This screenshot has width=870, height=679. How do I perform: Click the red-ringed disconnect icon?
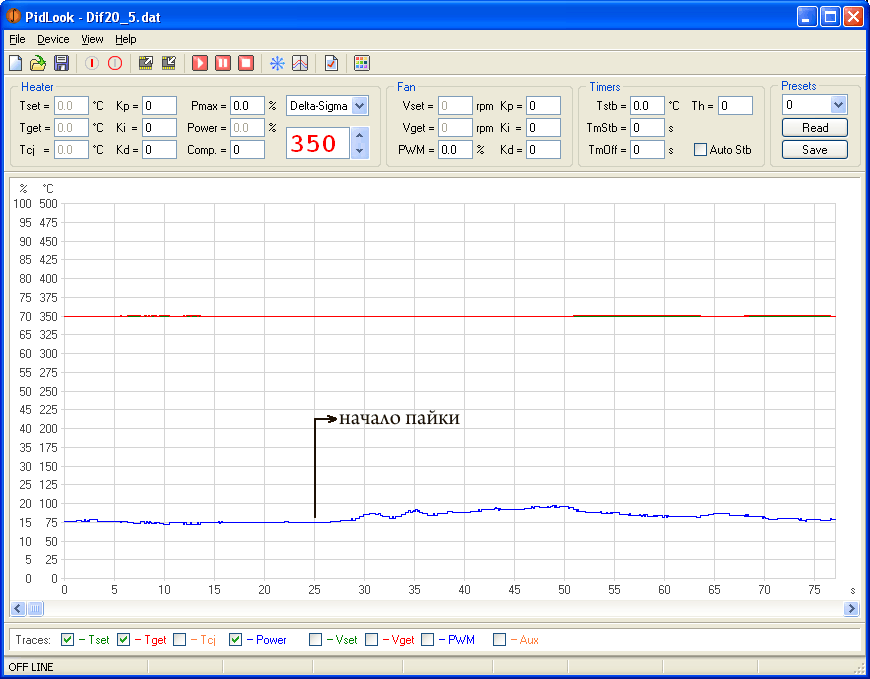point(115,63)
